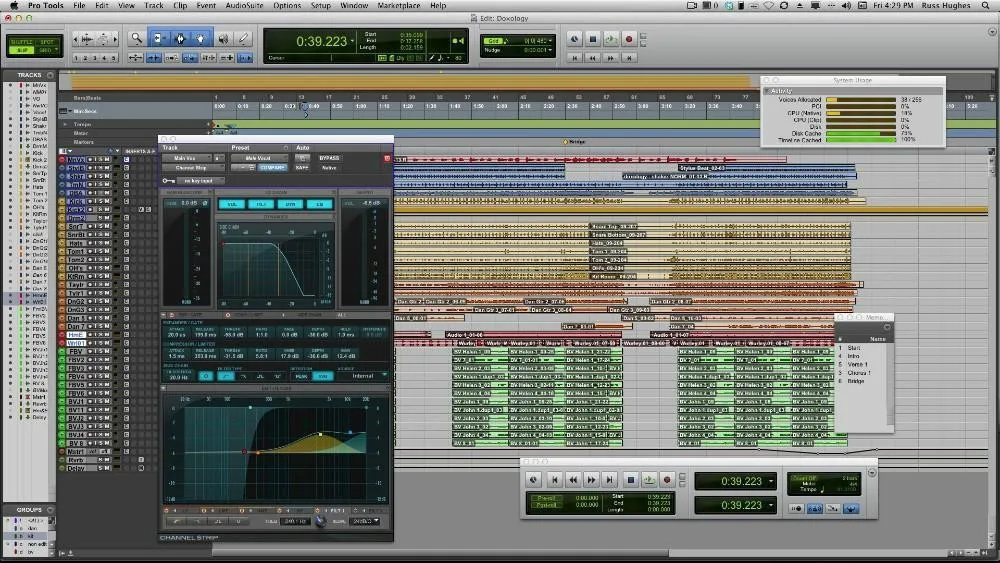Click Rewind in the floating Transport window

[573, 479]
